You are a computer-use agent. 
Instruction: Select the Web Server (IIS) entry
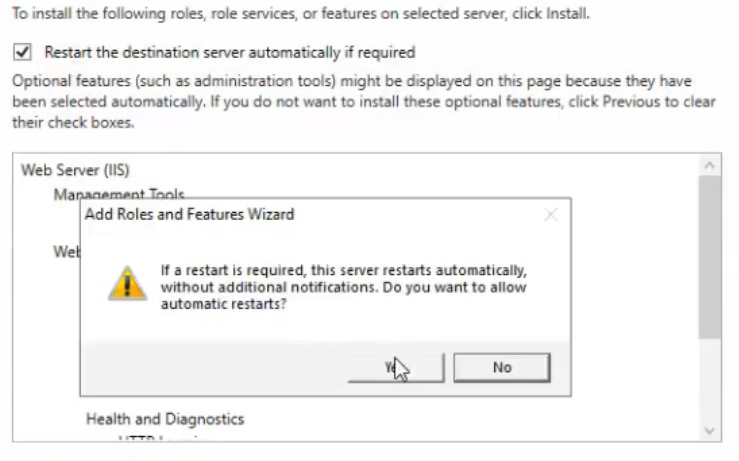pos(75,170)
